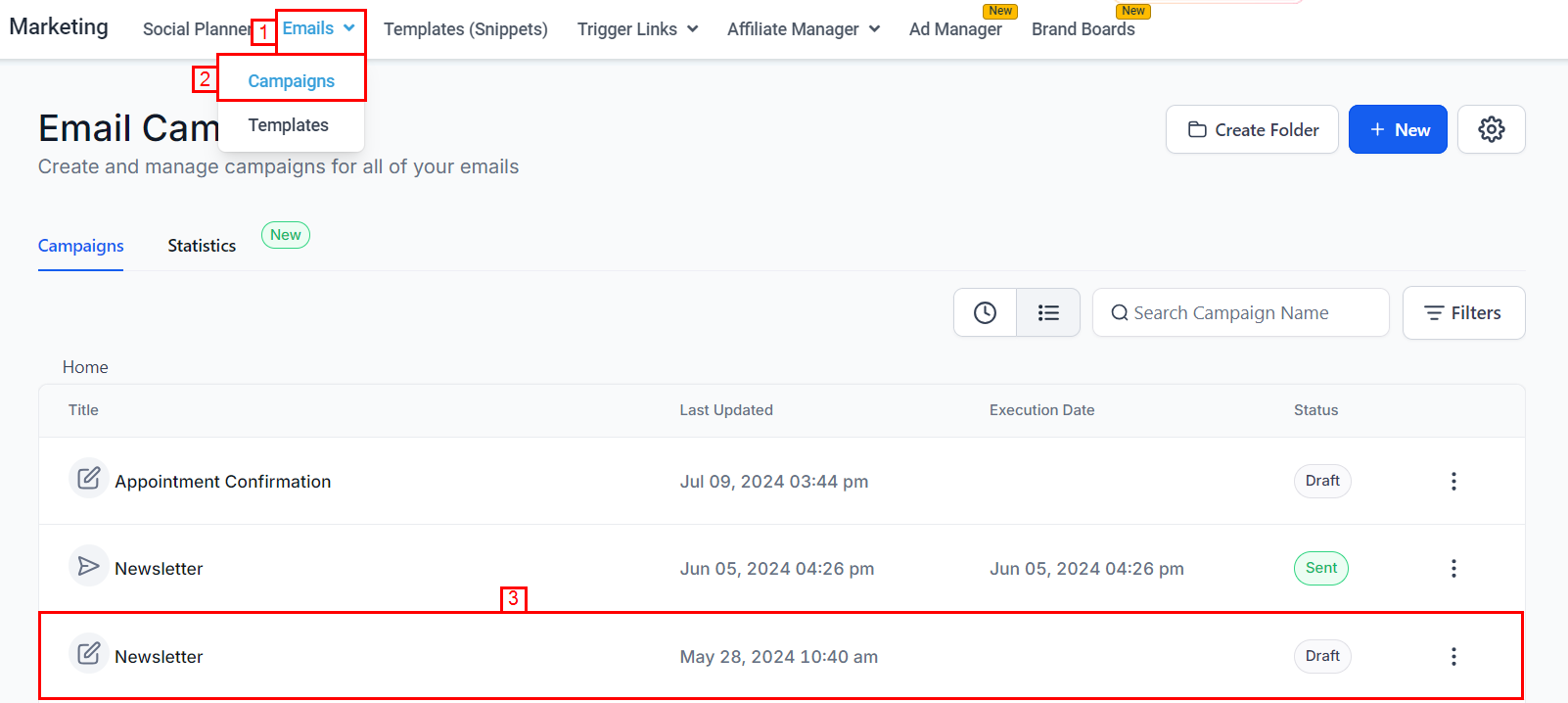
Task: Open three-dot menu for sent Newsletter
Action: pyautogui.click(x=1453, y=568)
